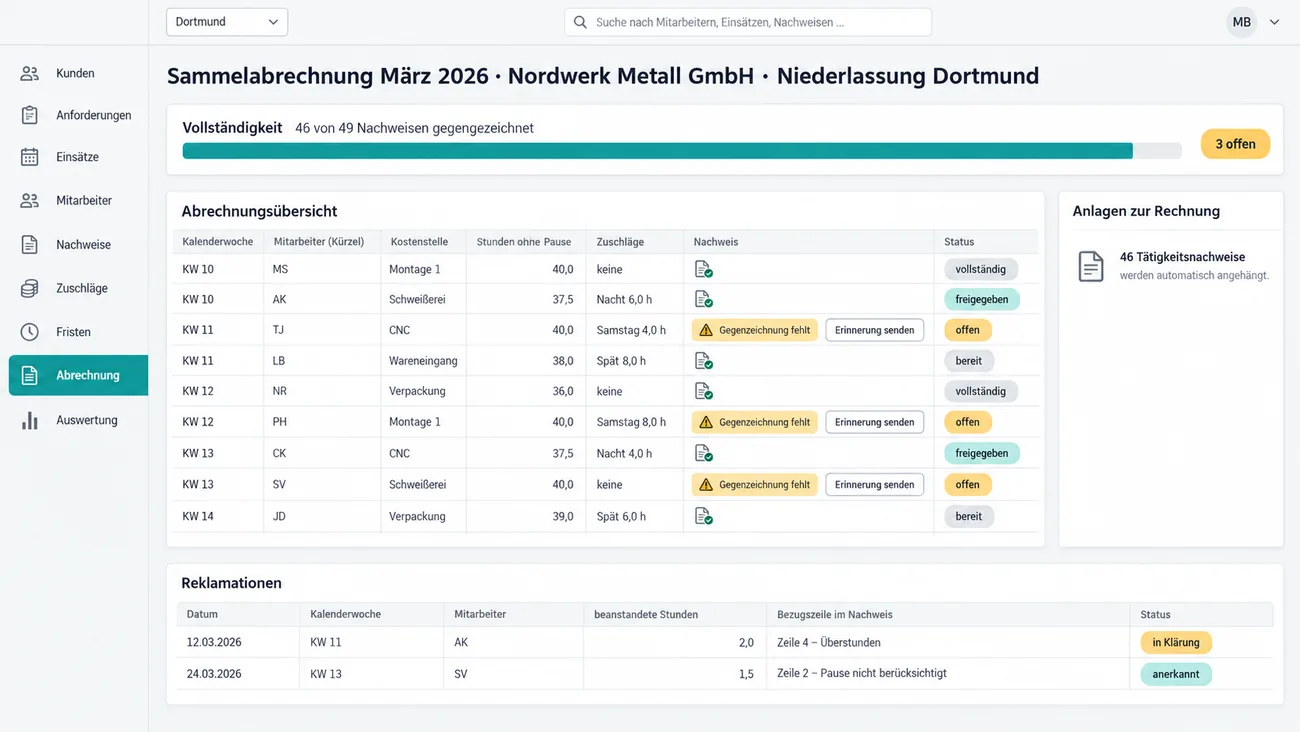Click the Anforderungen clipboard icon
1300x732 pixels.
[x=30, y=115]
